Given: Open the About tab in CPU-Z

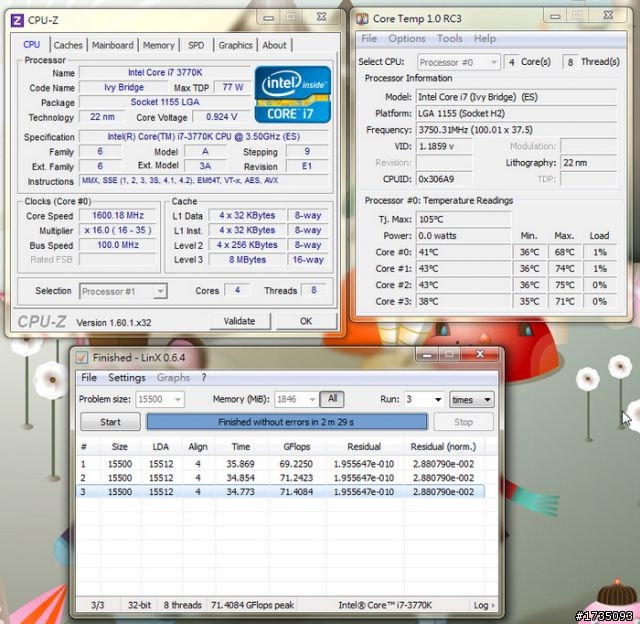Looking at the screenshot, I should [x=274, y=45].
